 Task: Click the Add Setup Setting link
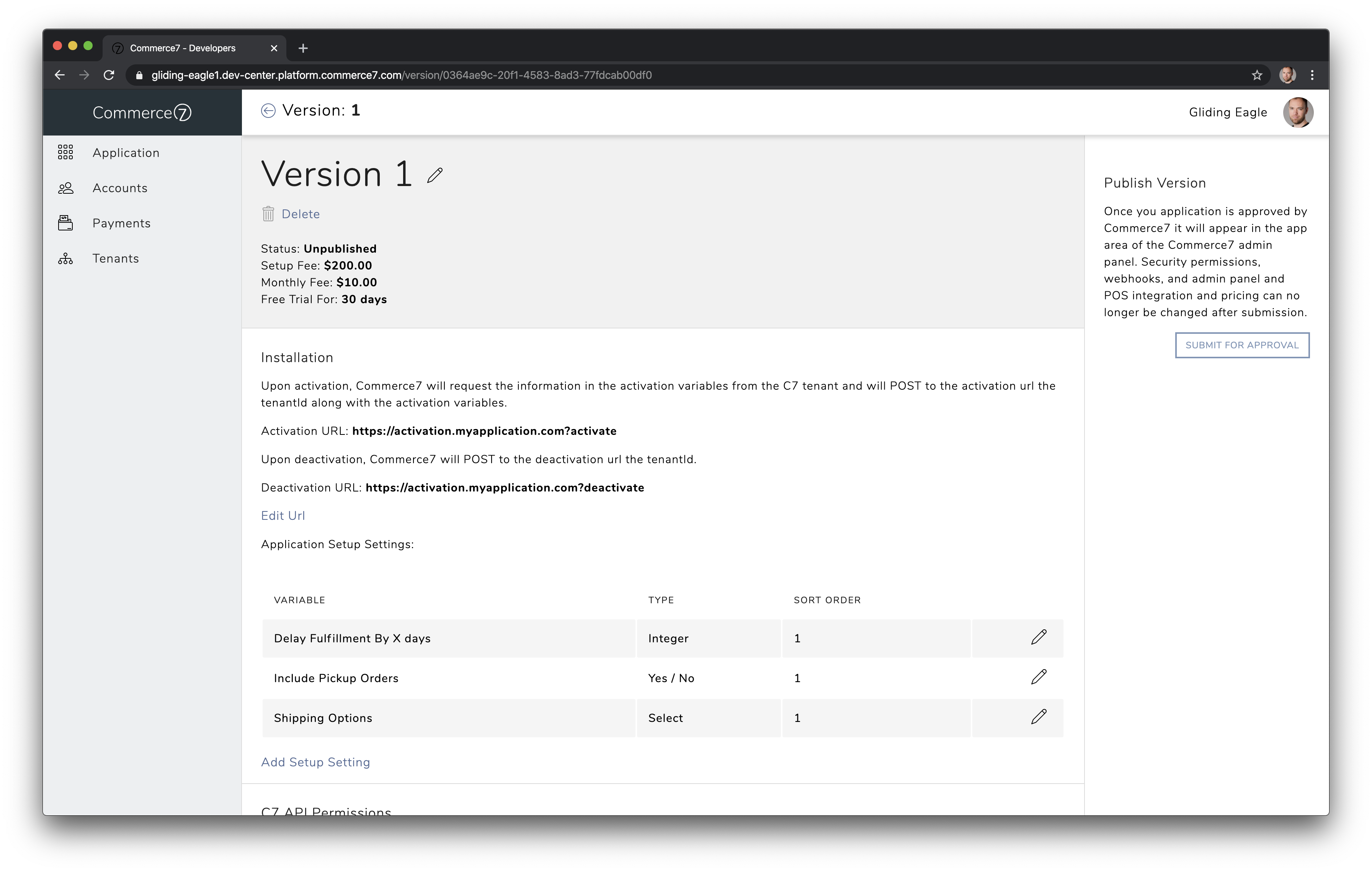coord(315,762)
